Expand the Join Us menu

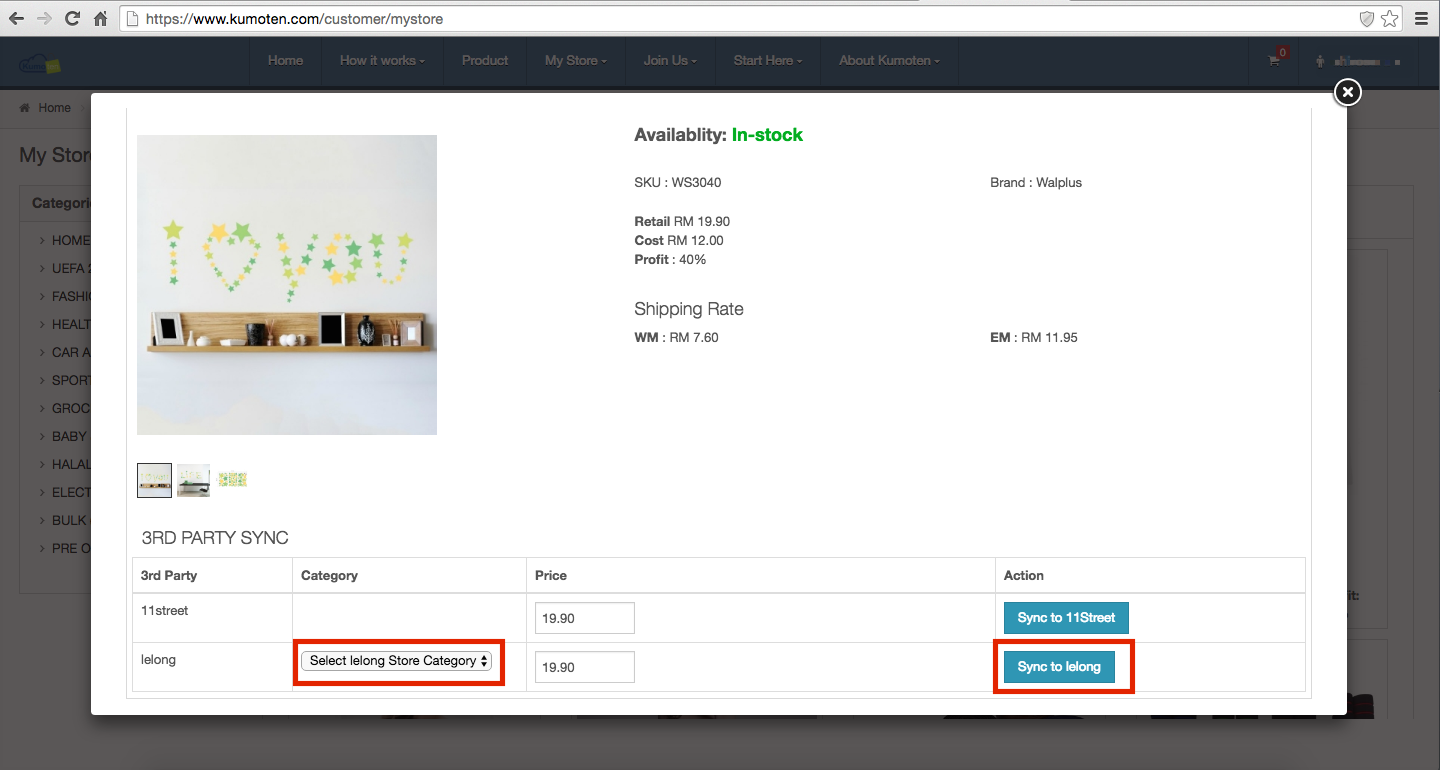pyautogui.click(x=670, y=60)
